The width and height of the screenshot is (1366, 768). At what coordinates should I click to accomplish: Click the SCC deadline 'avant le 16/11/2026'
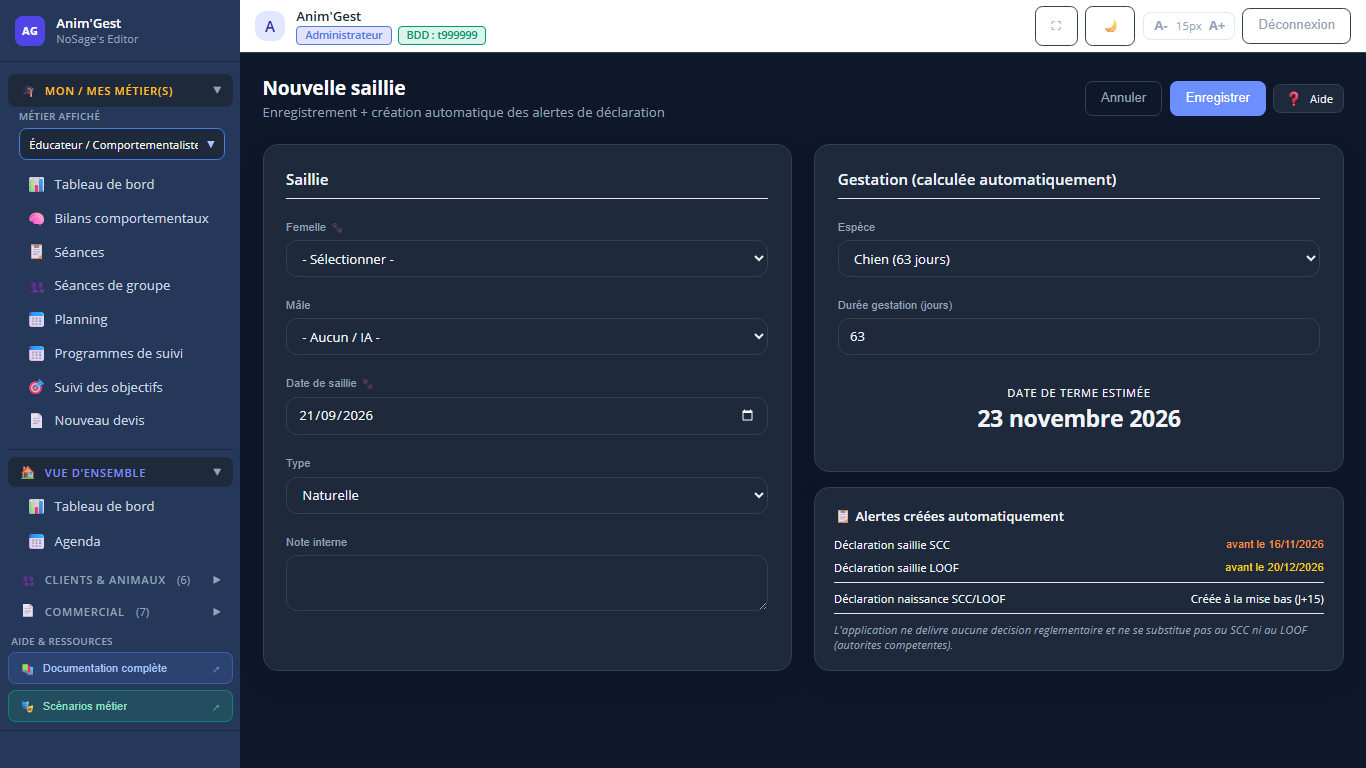1275,545
